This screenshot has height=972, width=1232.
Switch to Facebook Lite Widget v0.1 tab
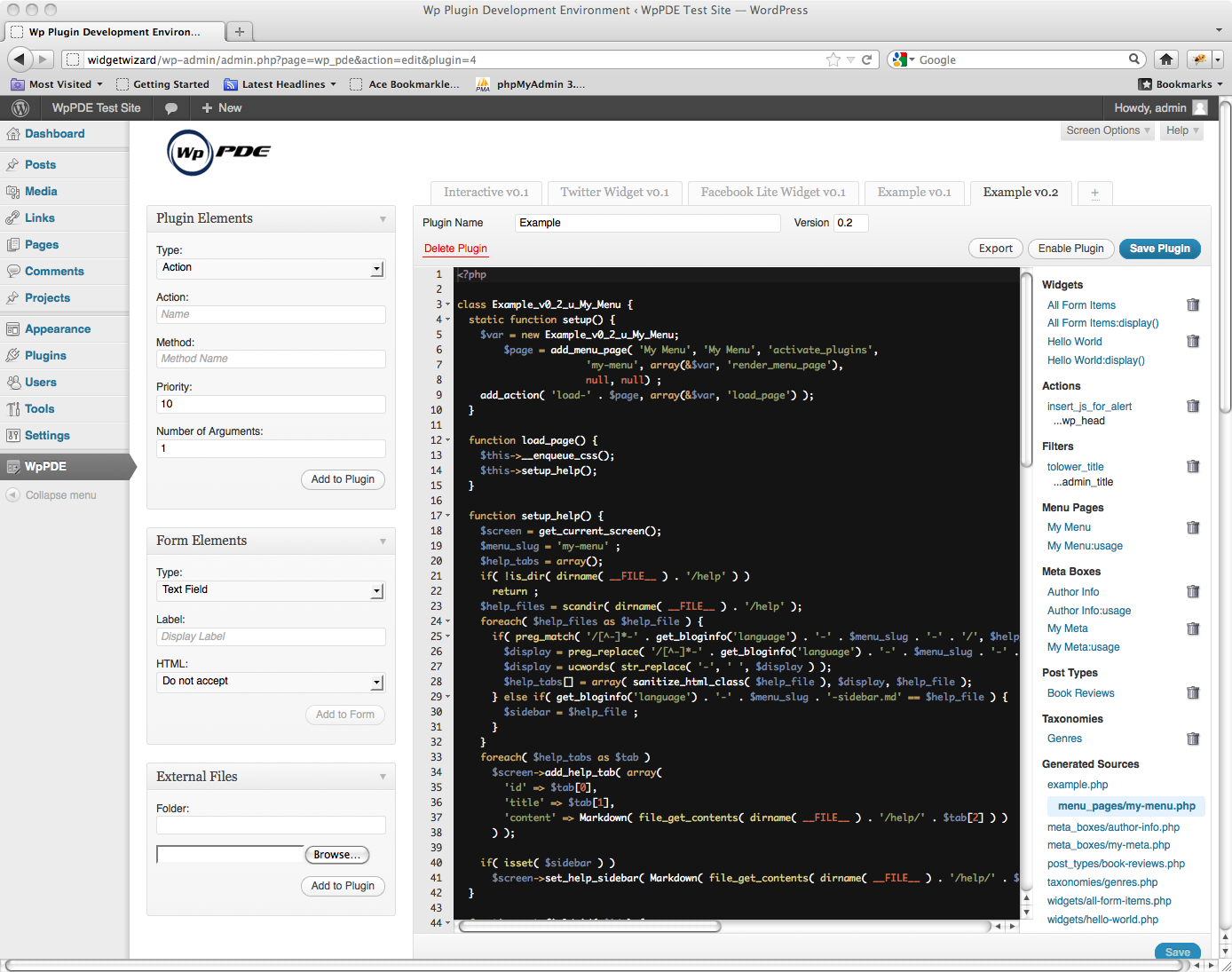[x=773, y=193]
